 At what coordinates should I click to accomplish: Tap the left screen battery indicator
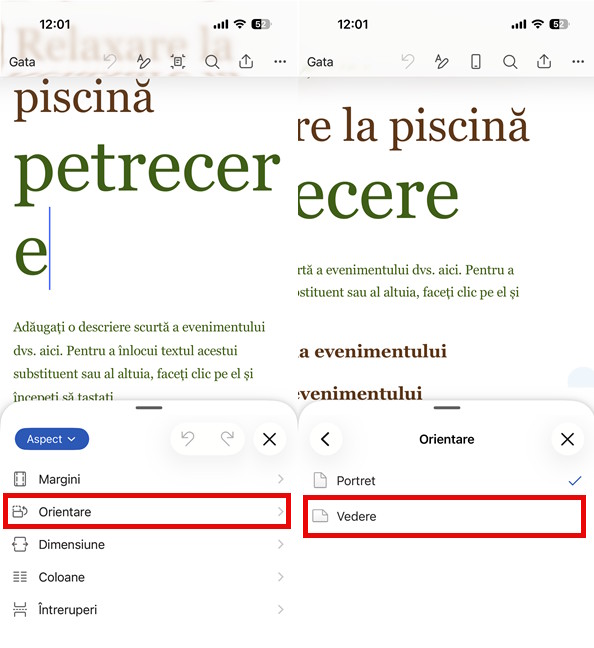[261, 24]
